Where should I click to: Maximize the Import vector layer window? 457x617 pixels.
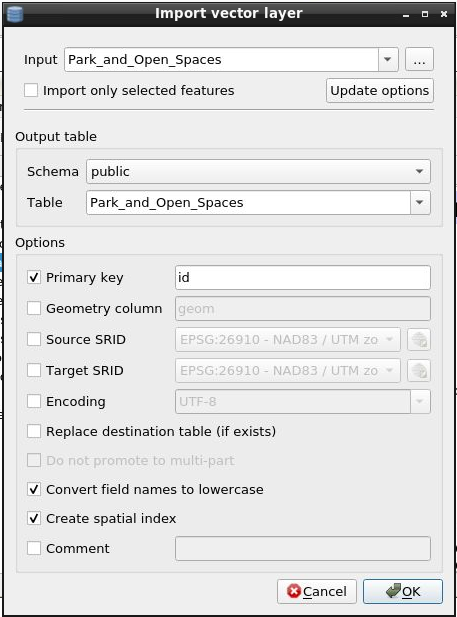(x=425, y=14)
